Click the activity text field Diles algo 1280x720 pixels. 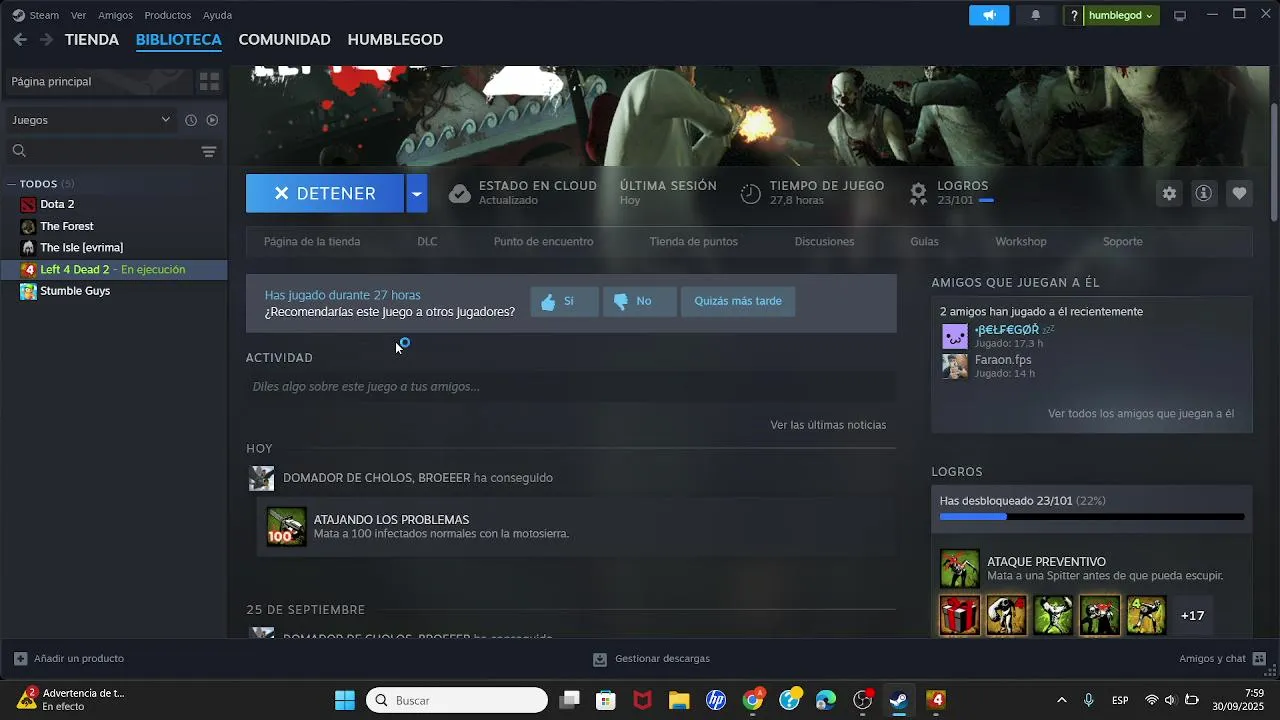pos(571,387)
